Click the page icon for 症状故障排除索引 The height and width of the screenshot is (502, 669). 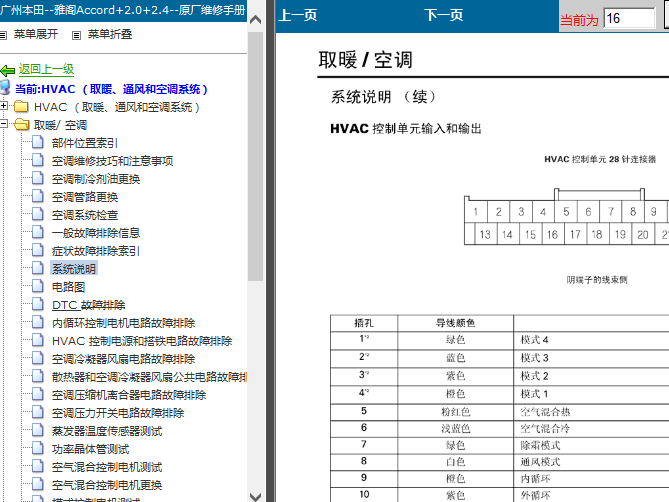[x=38, y=250]
